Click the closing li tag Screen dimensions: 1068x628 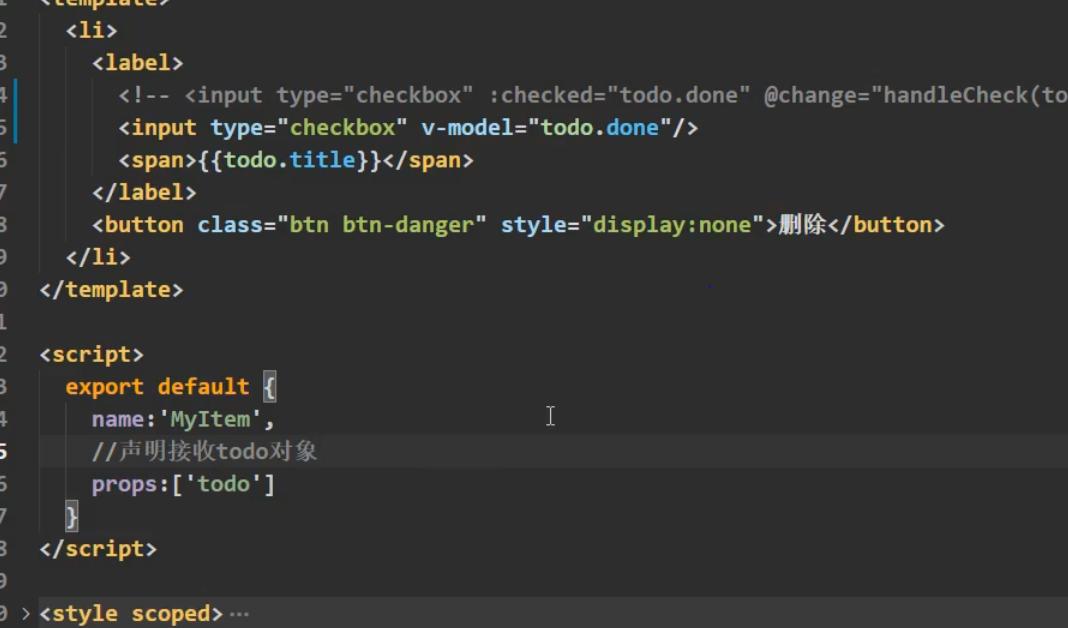[98, 257]
